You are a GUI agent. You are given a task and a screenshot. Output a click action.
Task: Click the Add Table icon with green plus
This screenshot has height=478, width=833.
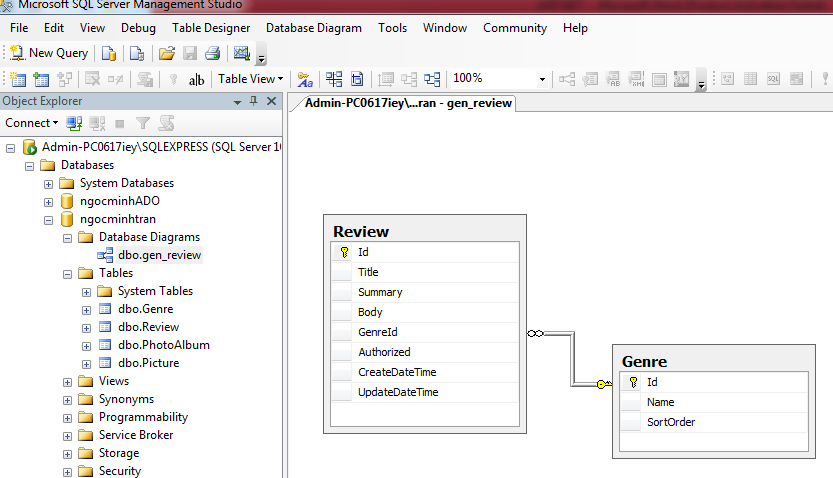tap(41, 79)
